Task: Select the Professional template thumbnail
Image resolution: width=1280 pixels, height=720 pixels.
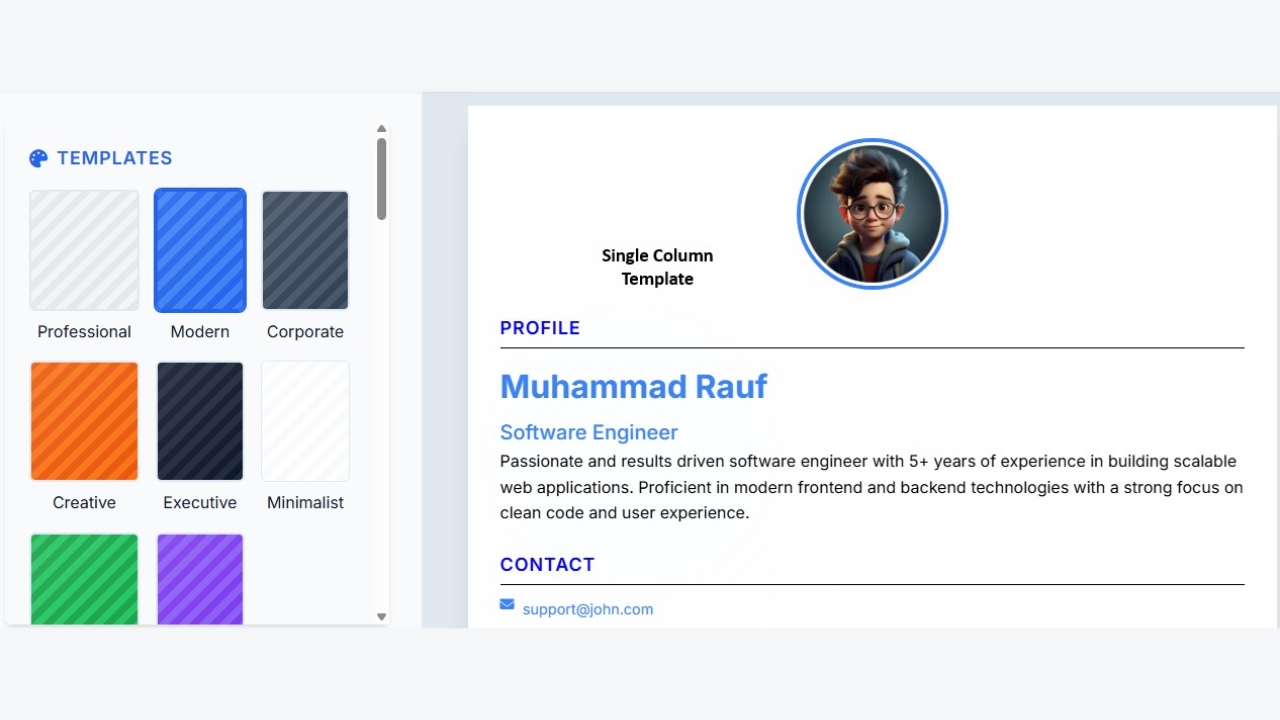Action: [84, 250]
